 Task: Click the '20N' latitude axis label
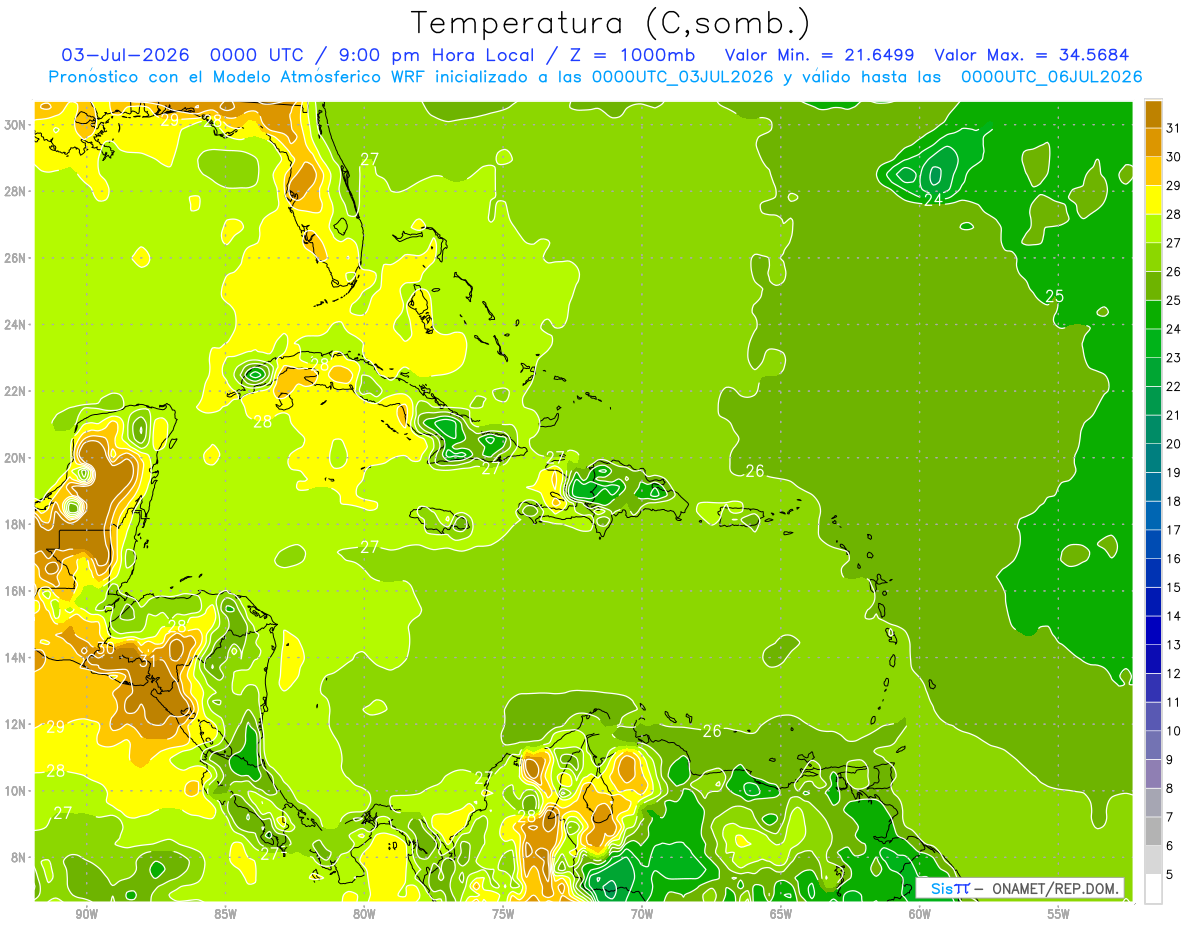click(x=16, y=458)
